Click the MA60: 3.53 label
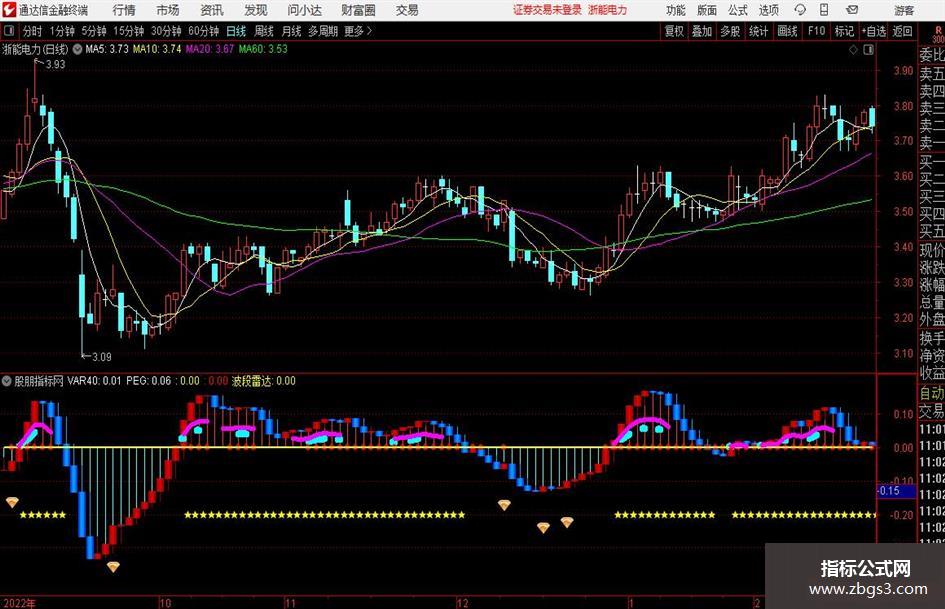Image resolution: width=945 pixels, height=609 pixels. point(263,49)
